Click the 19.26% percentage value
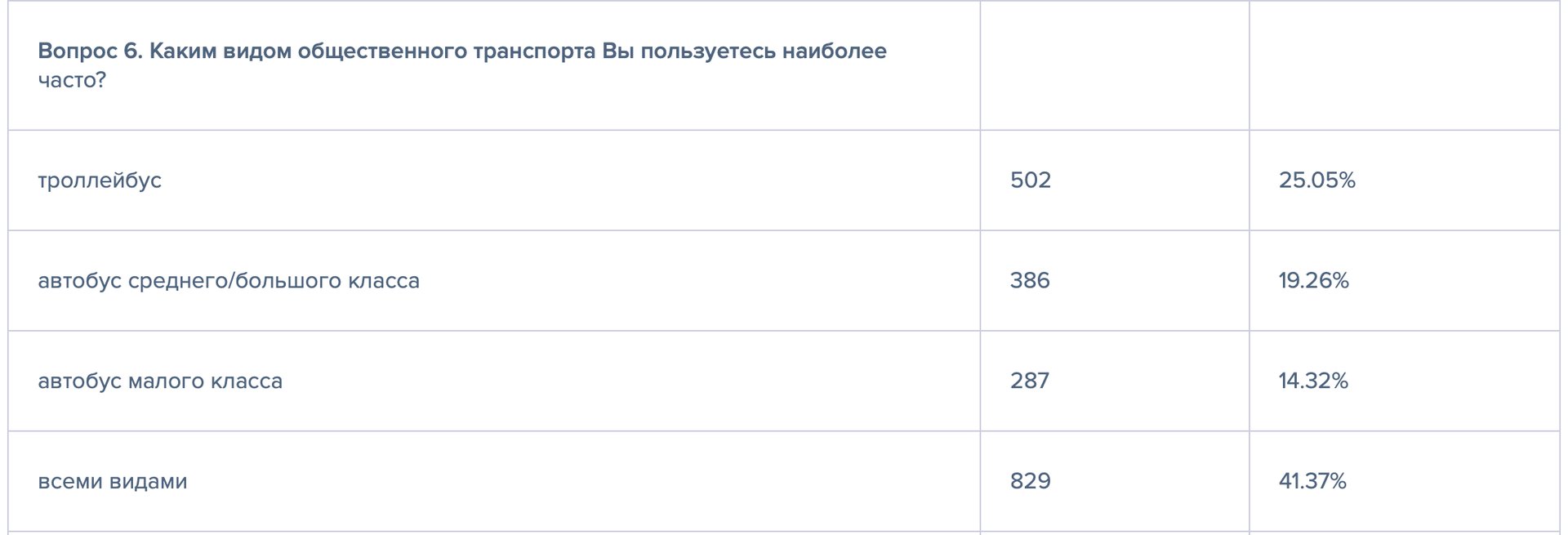The height and width of the screenshot is (535, 1568). point(1313,281)
